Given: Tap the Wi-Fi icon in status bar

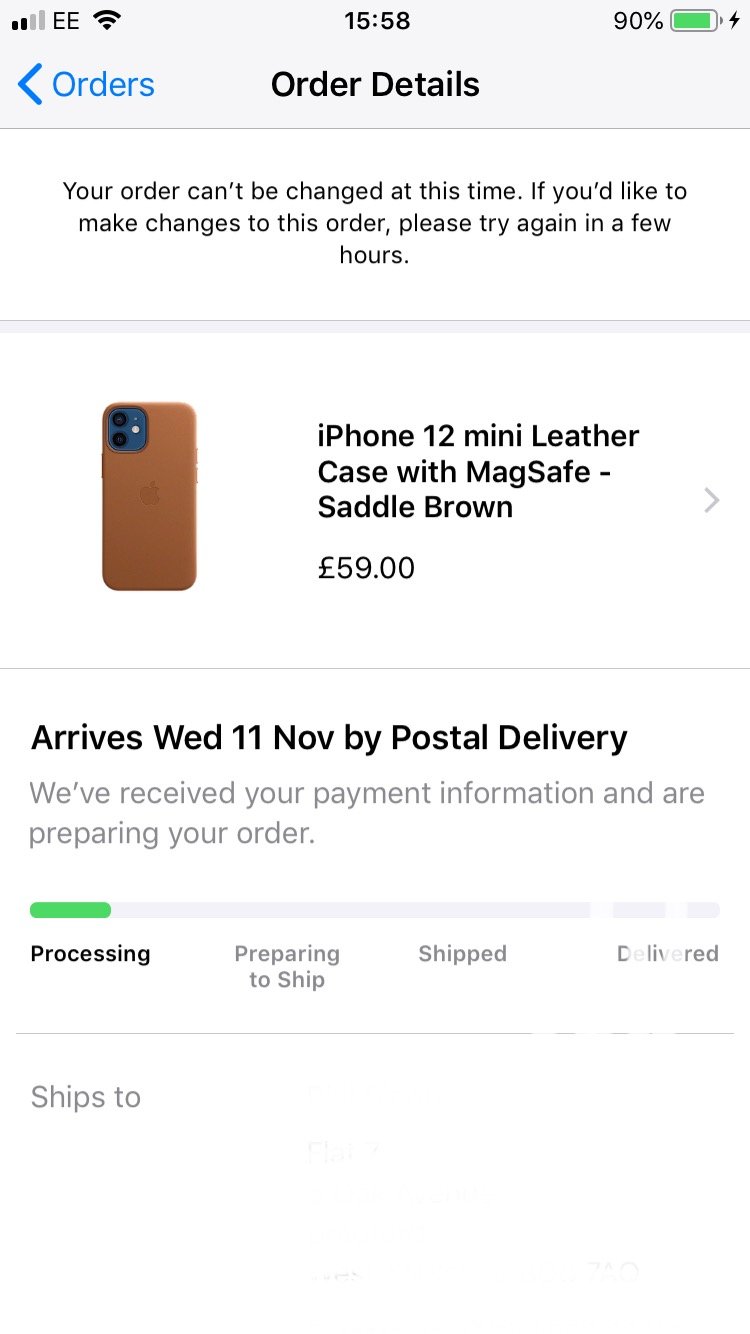Looking at the screenshot, I should coord(106,21).
